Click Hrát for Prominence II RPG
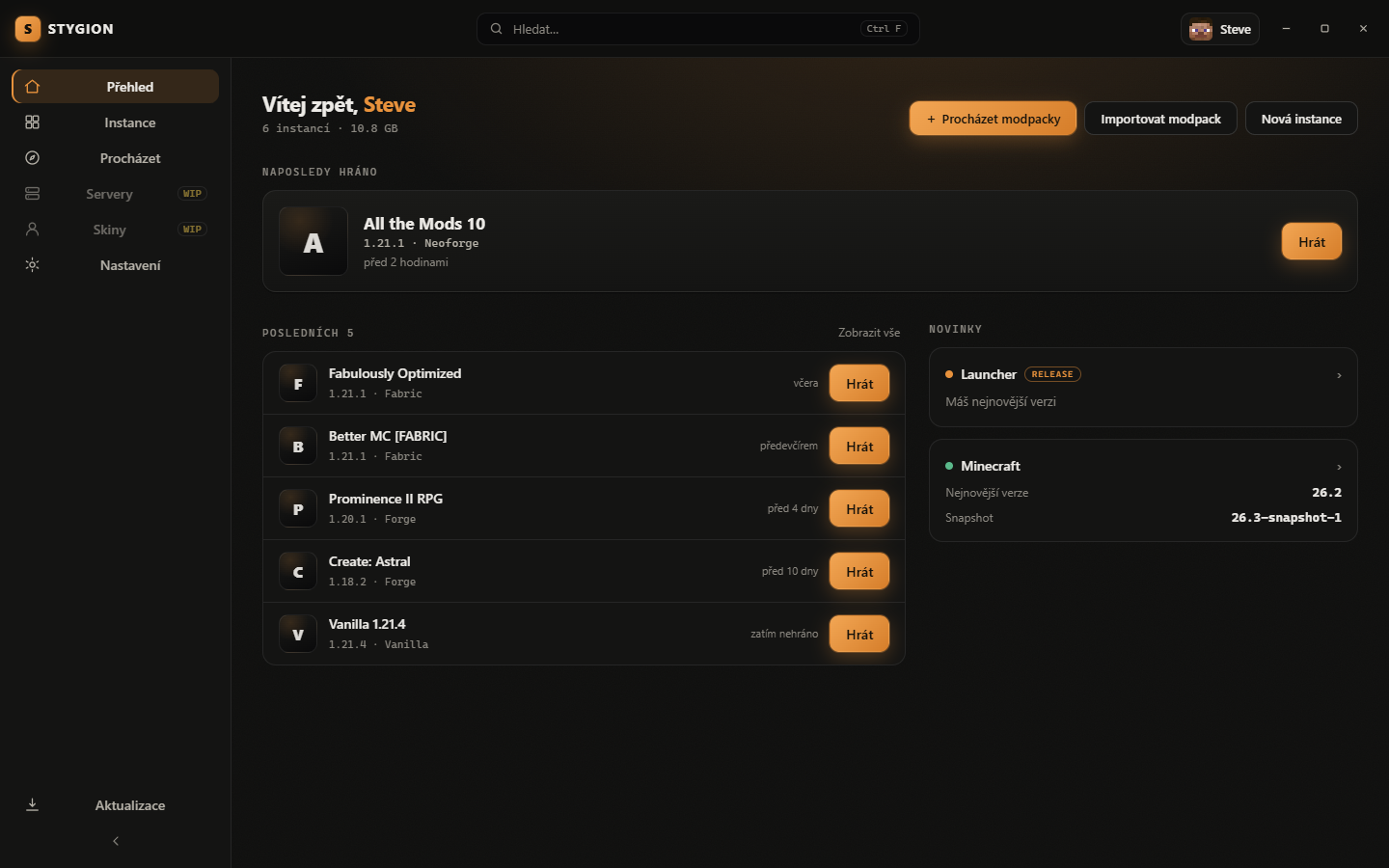 pos(859,509)
